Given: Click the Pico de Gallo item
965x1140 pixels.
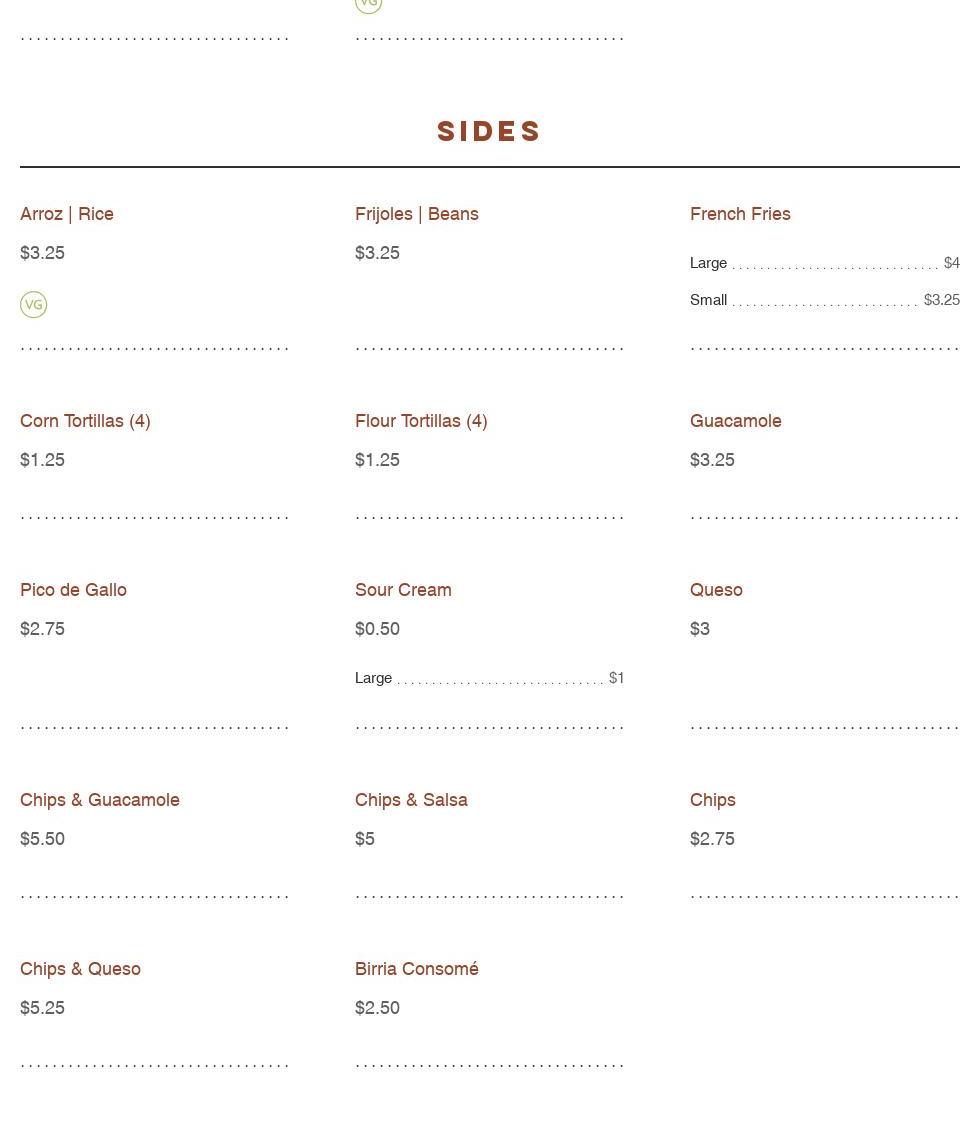Looking at the screenshot, I should pos(73,590).
